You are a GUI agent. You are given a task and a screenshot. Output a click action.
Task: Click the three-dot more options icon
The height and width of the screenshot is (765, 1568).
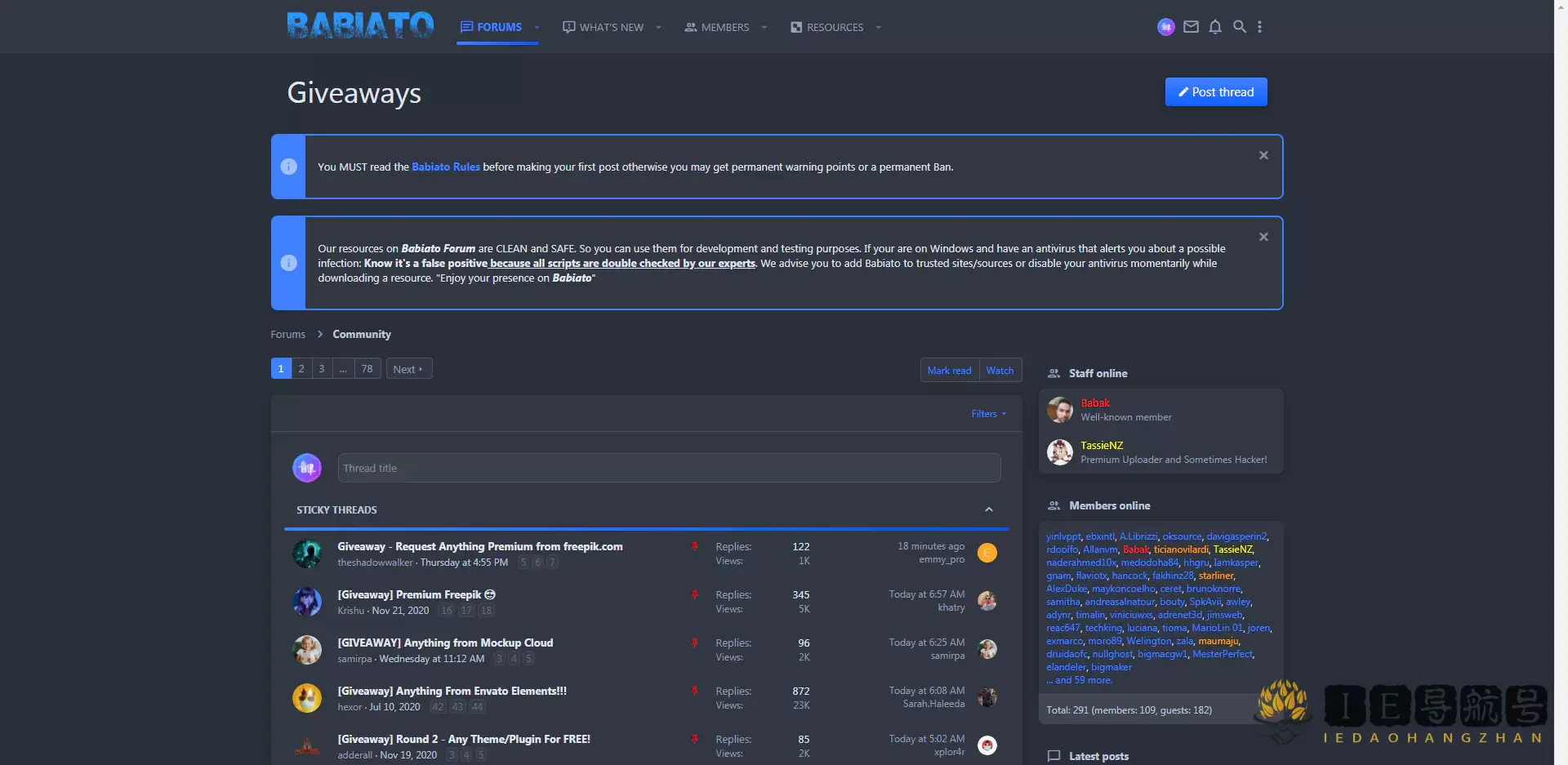click(1259, 27)
